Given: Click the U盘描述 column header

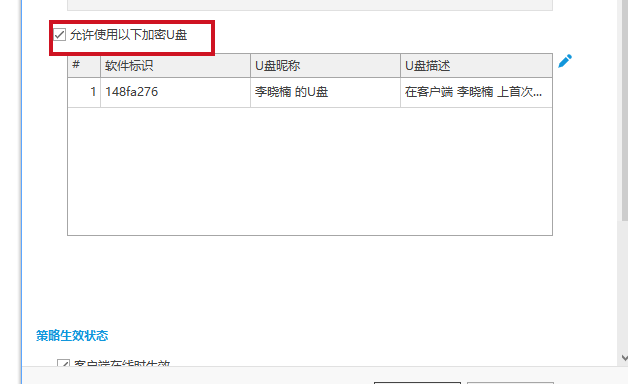Looking at the screenshot, I should point(476,66).
